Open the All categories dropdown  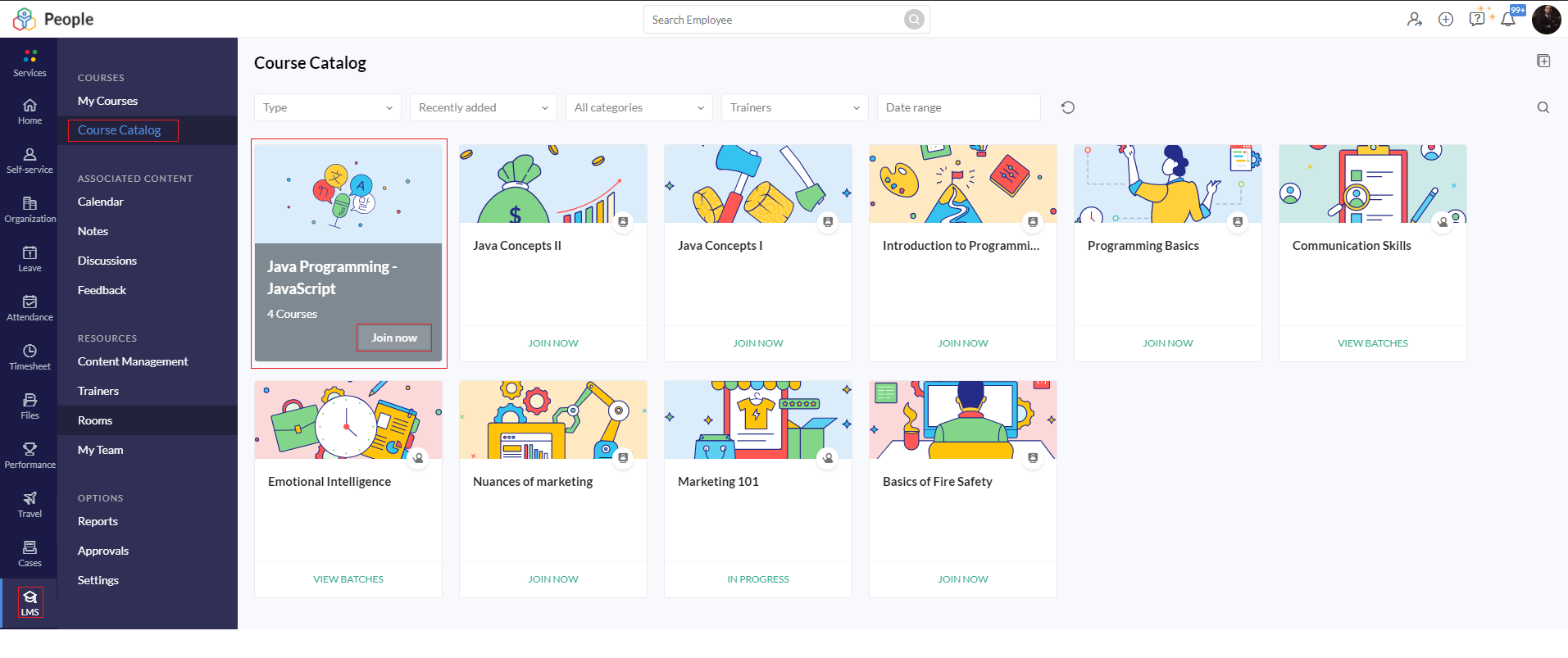tap(639, 107)
